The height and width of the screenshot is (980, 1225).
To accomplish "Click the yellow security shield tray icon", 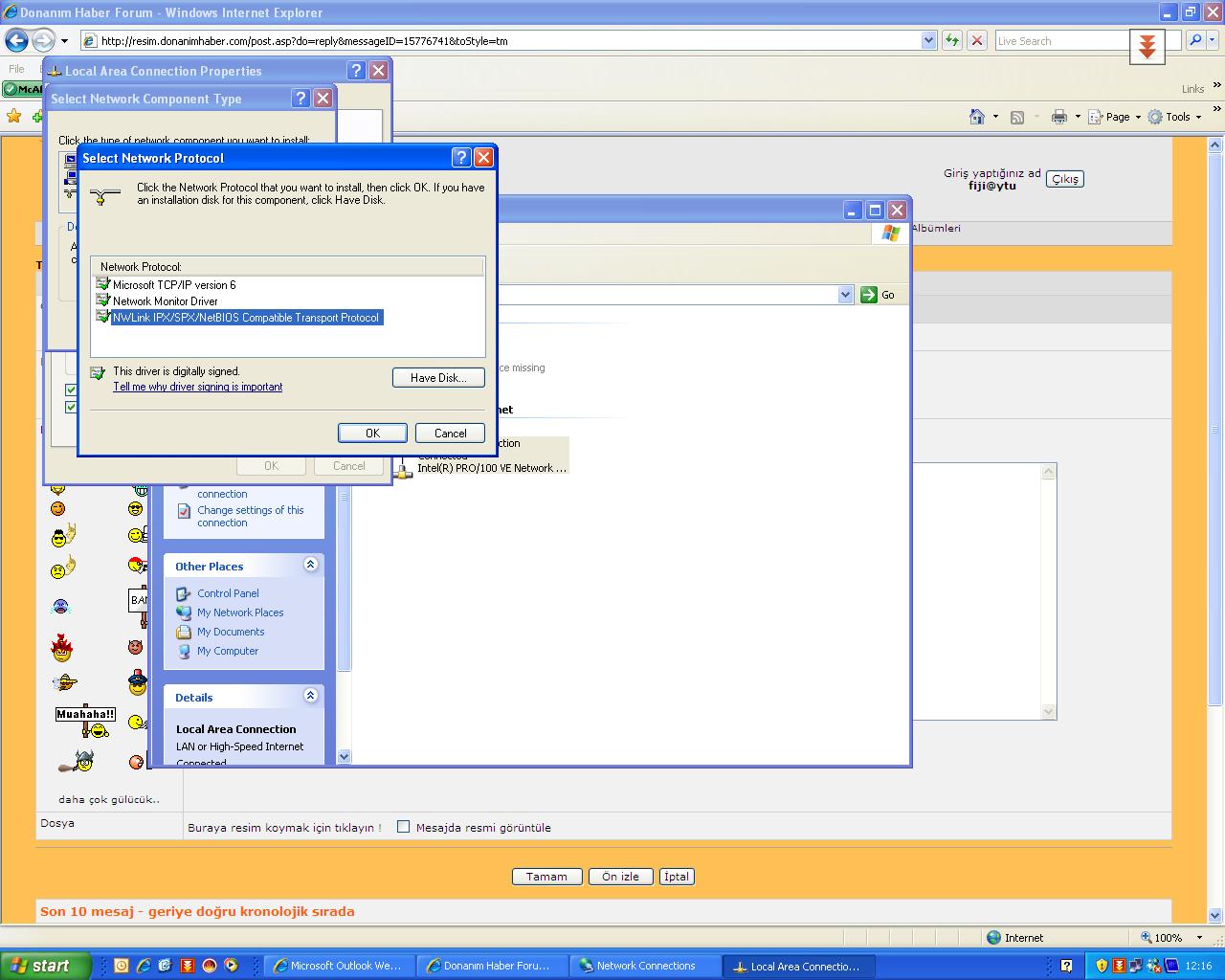I will tap(1101, 966).
